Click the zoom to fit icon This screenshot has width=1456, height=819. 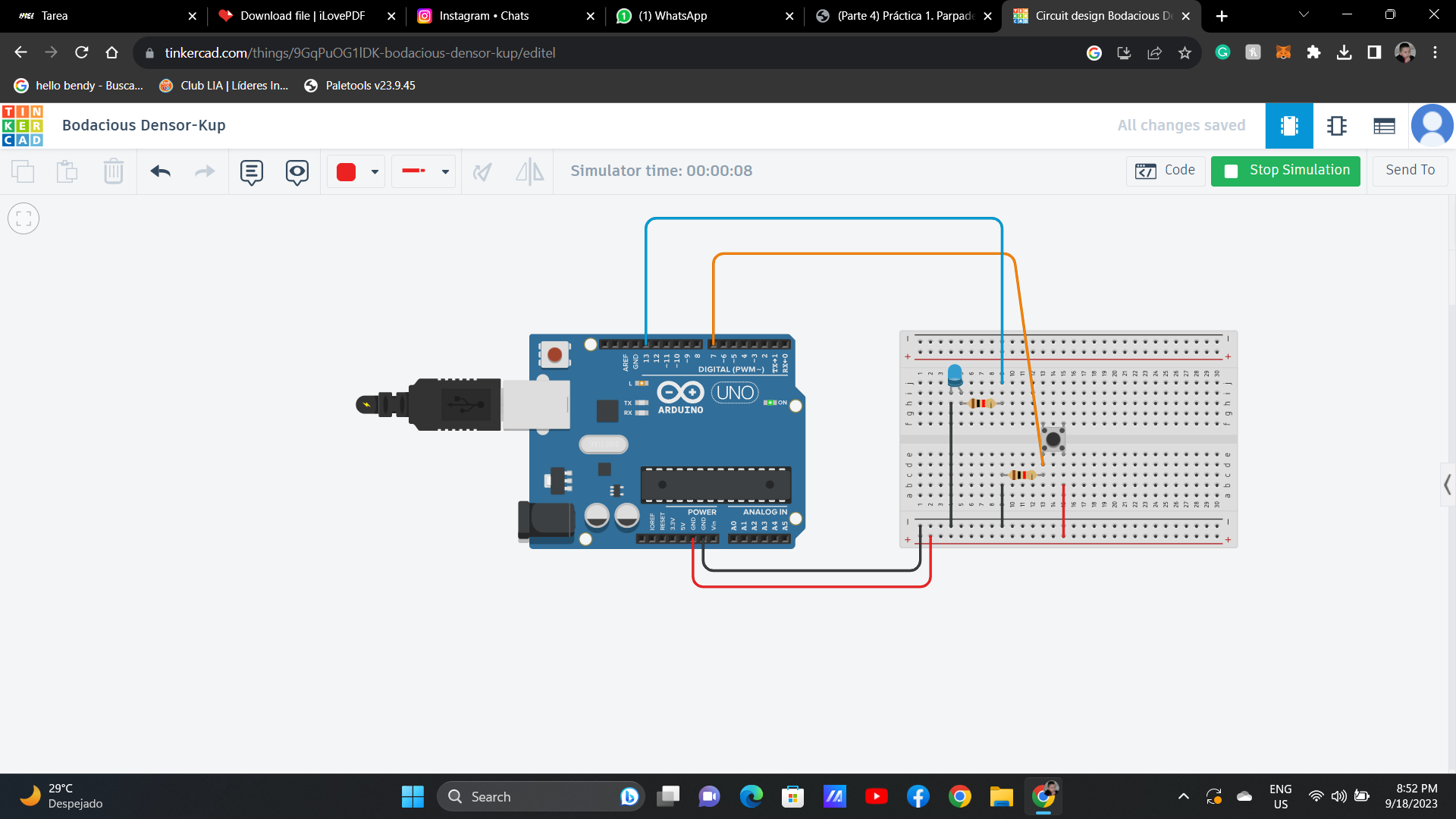click(x=24, y=219)
